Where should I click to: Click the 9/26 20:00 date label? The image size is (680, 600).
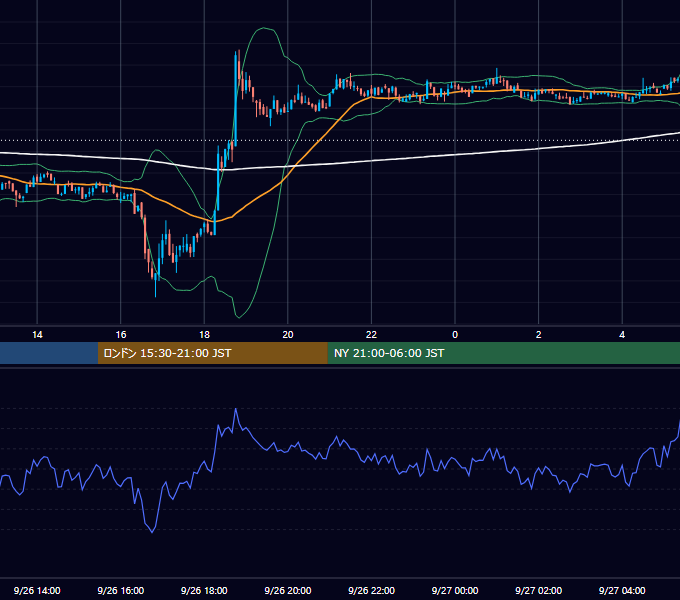(x=288, y=590)
